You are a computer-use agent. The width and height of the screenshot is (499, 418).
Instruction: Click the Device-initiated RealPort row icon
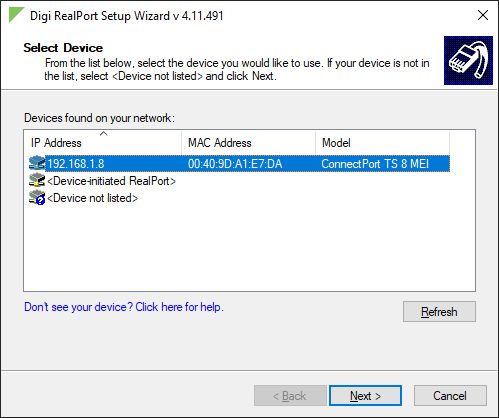[37, 180]
